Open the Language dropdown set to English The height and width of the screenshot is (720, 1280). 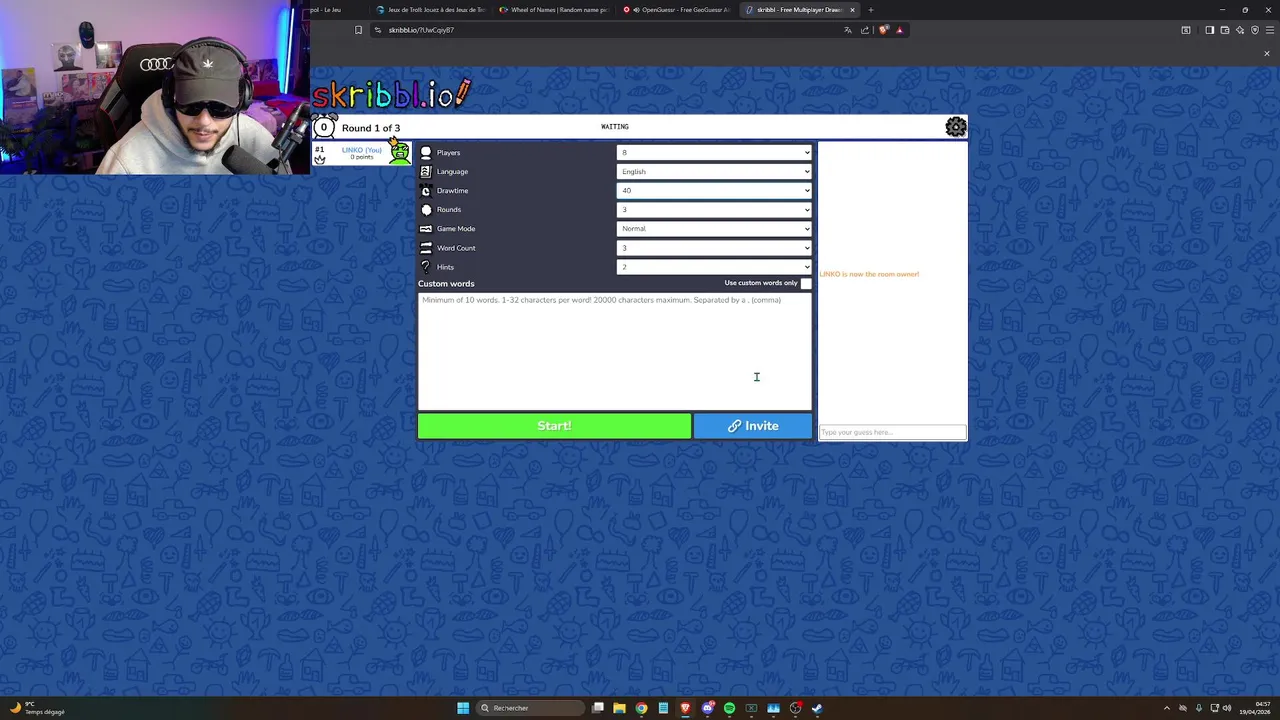point(714,172)
